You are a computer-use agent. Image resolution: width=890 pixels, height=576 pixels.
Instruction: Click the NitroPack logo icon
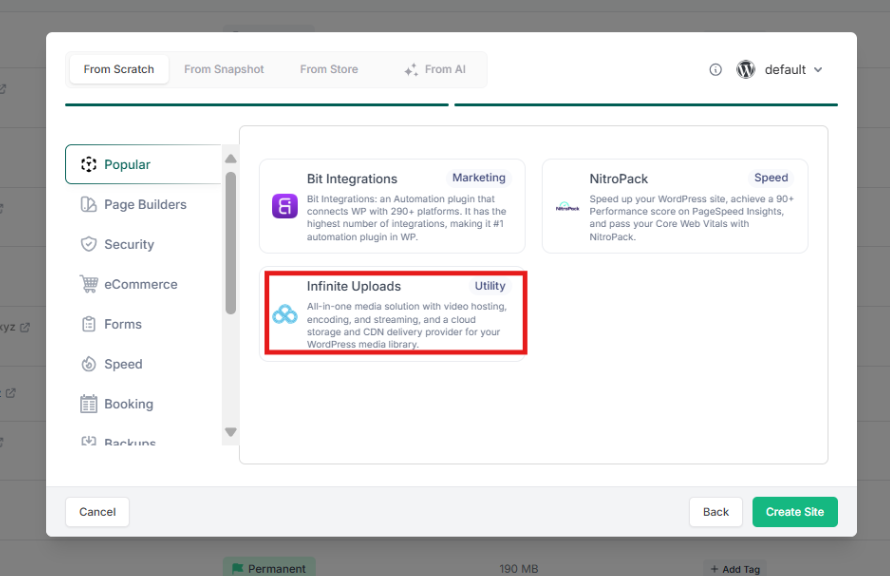(567, 207)
